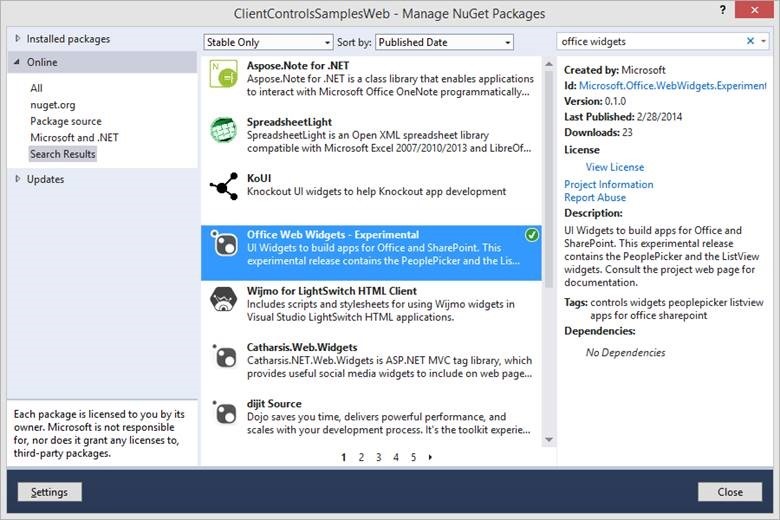Click the Wijmo for LightSwitch package icon
Viewport: 780px width, 520px height.
pos(222,300)
